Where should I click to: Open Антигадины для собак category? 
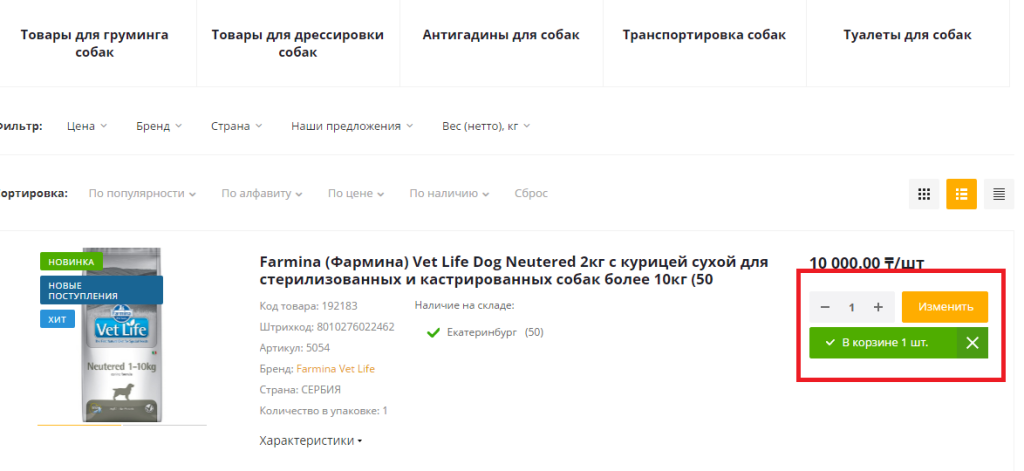tap(501, 35)
